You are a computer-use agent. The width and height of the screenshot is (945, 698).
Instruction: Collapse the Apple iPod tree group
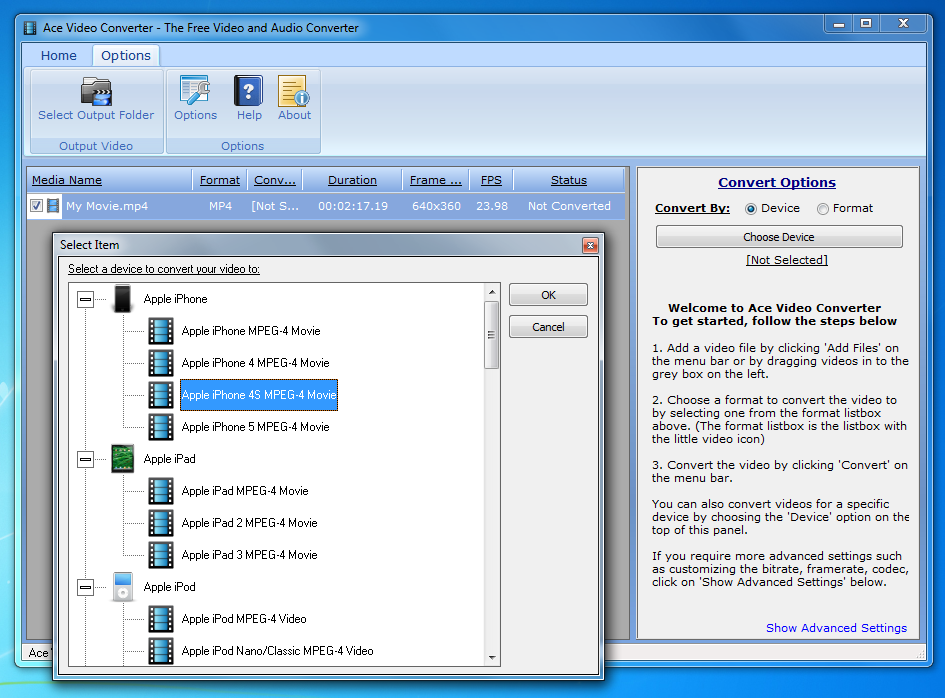coord(86,587)
